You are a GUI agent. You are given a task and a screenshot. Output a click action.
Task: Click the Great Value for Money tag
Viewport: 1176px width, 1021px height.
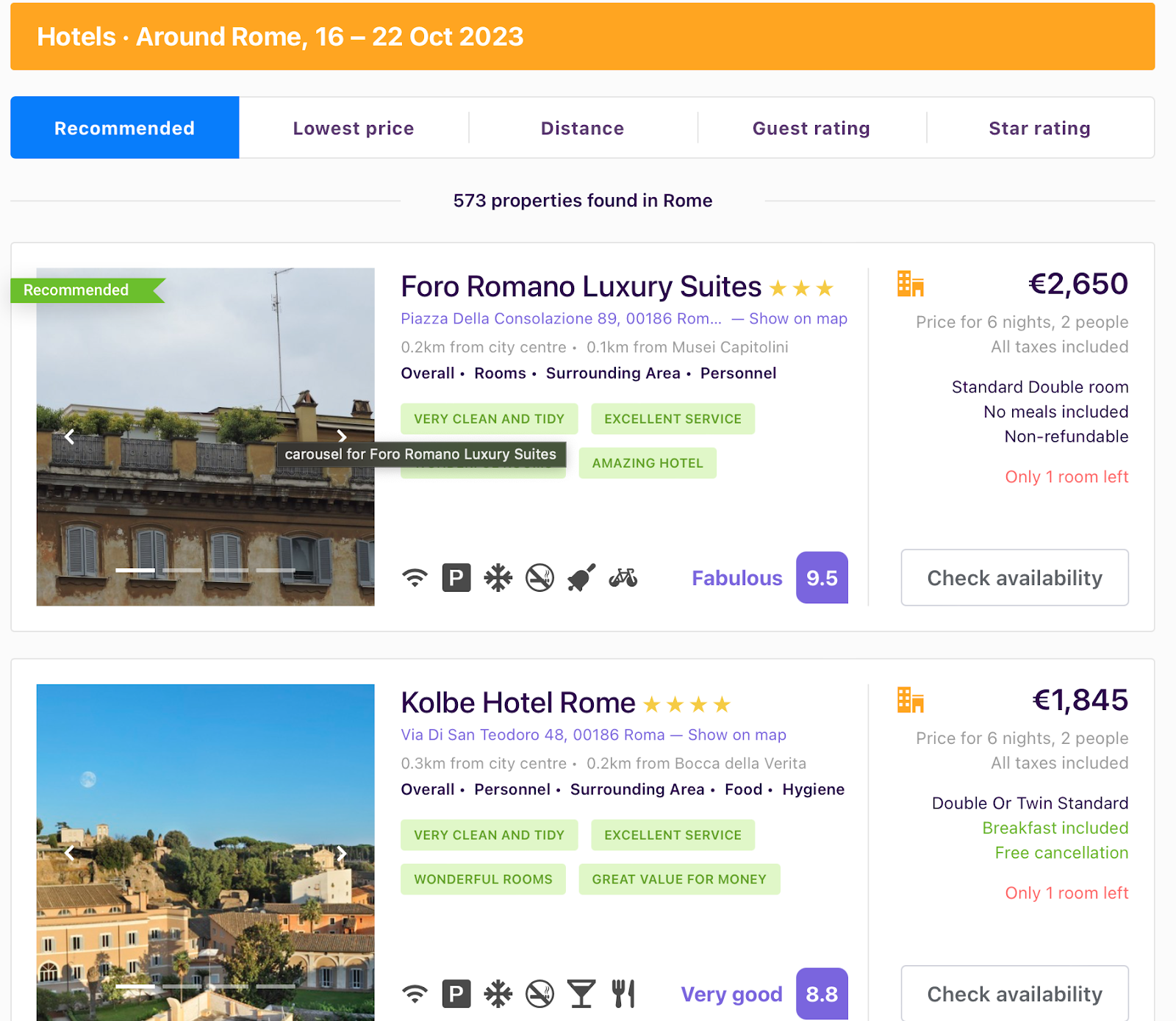point(679,879)
